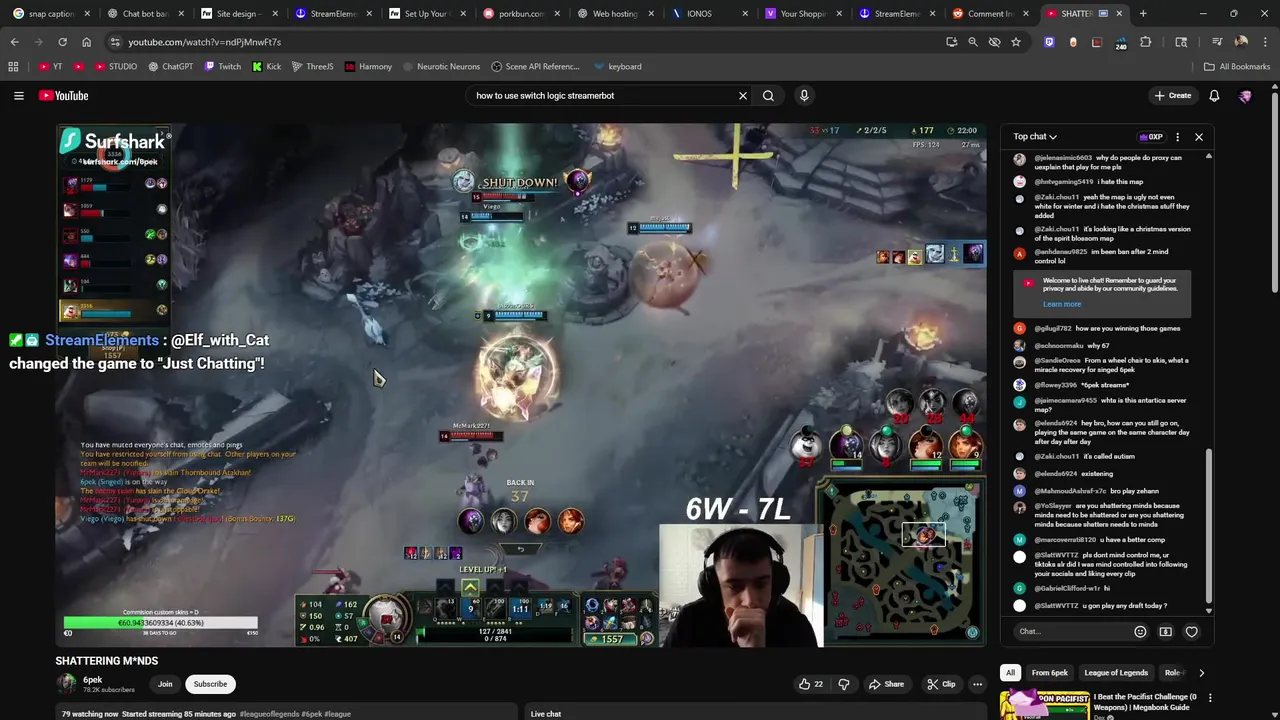This screenshot has width=1280, height=720.
Task: Open the browser zoom magnifier icon
Action: pos(973,42)
